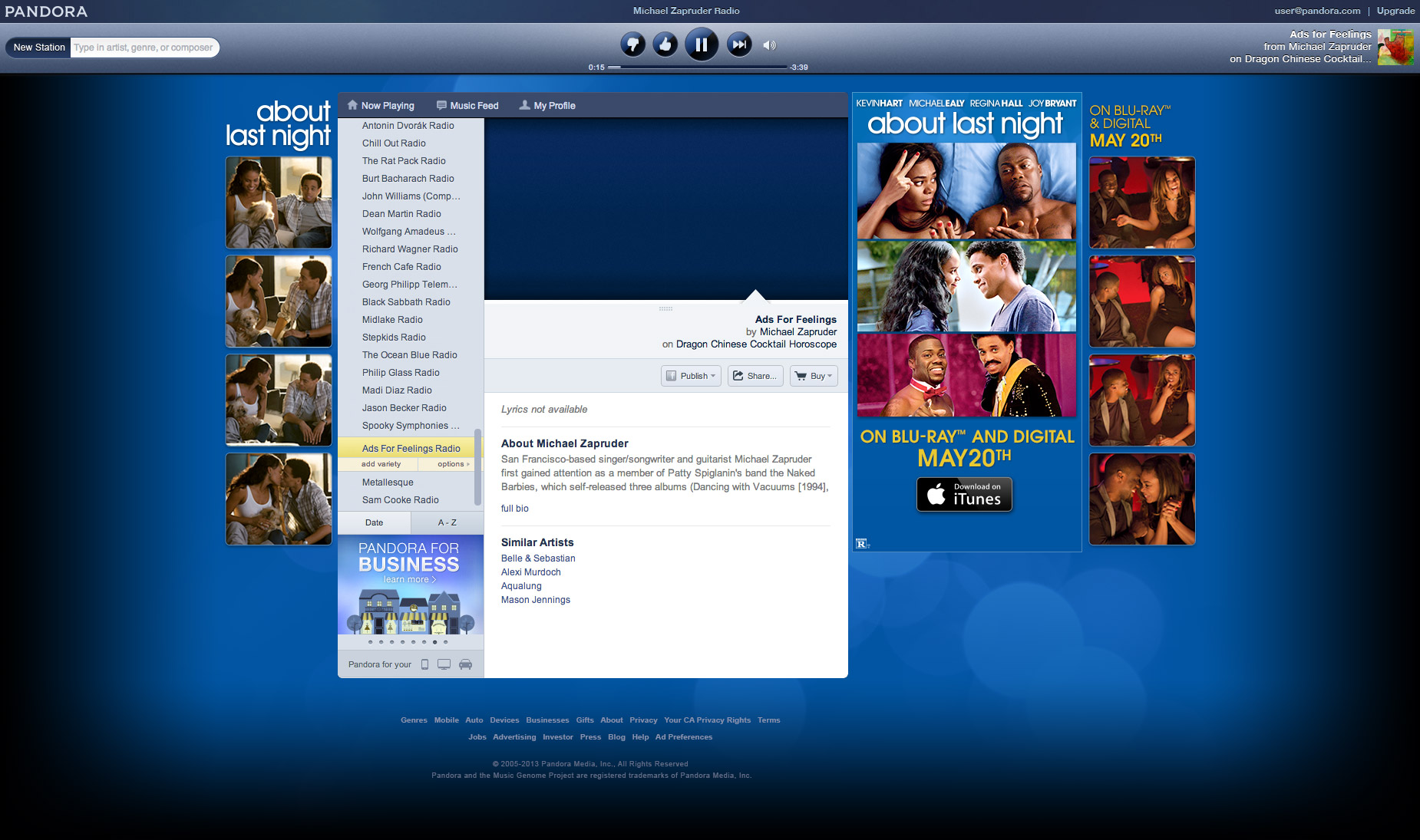
Task: Expand options for Ads For Feelings Radio
Action: pyautogui.click(x=453, y=464)
